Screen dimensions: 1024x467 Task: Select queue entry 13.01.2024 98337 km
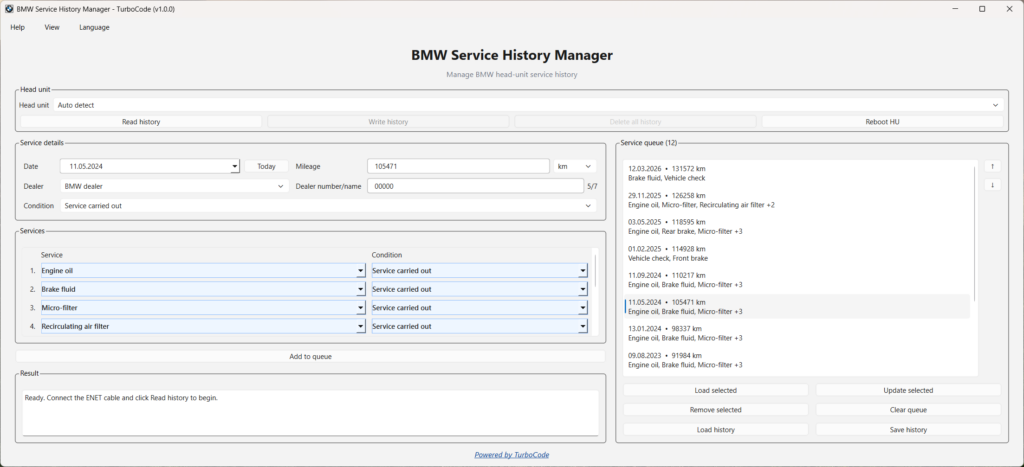(796, 334)
